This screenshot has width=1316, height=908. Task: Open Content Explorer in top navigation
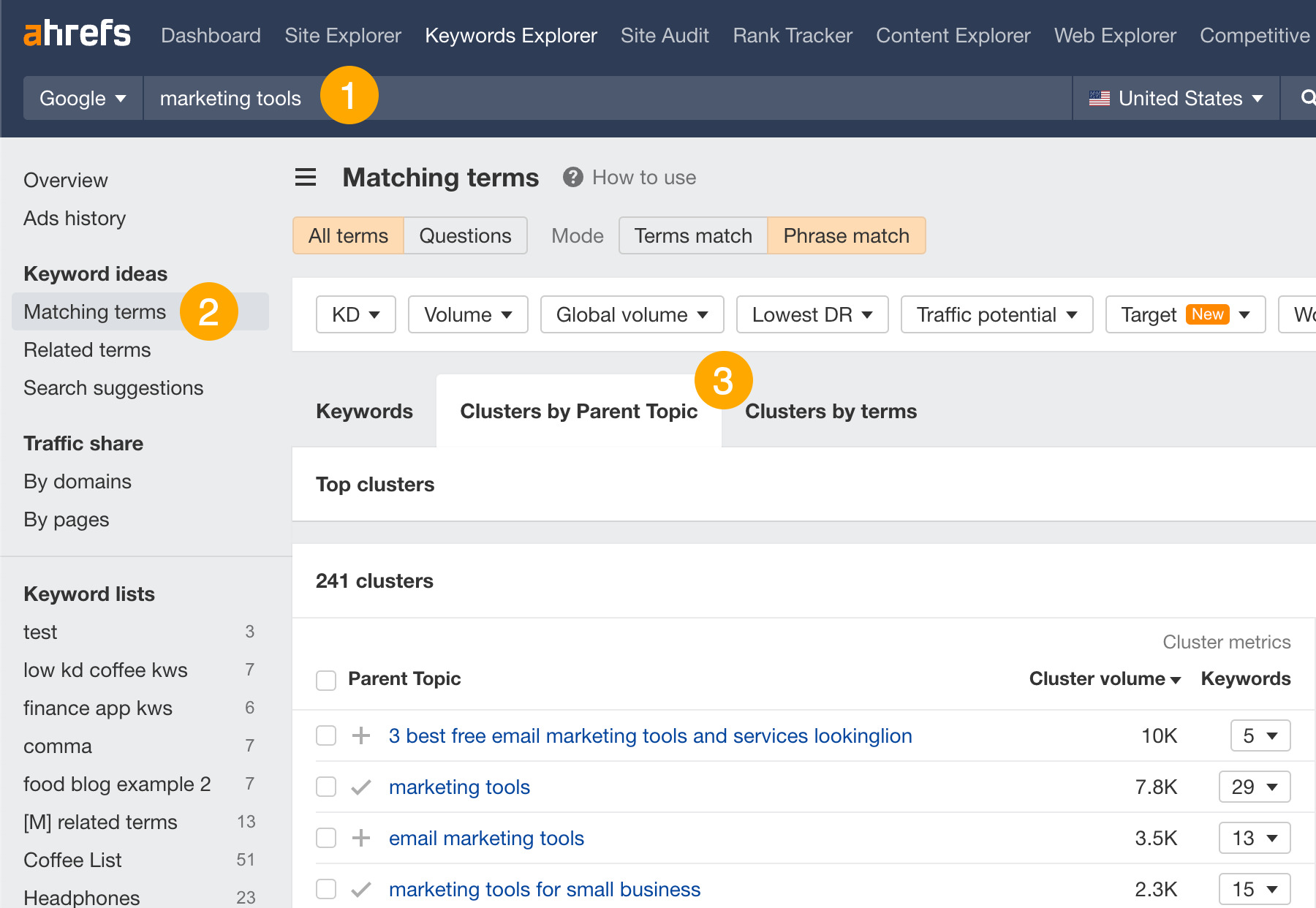pyautogui.click(x=953, y=35)
